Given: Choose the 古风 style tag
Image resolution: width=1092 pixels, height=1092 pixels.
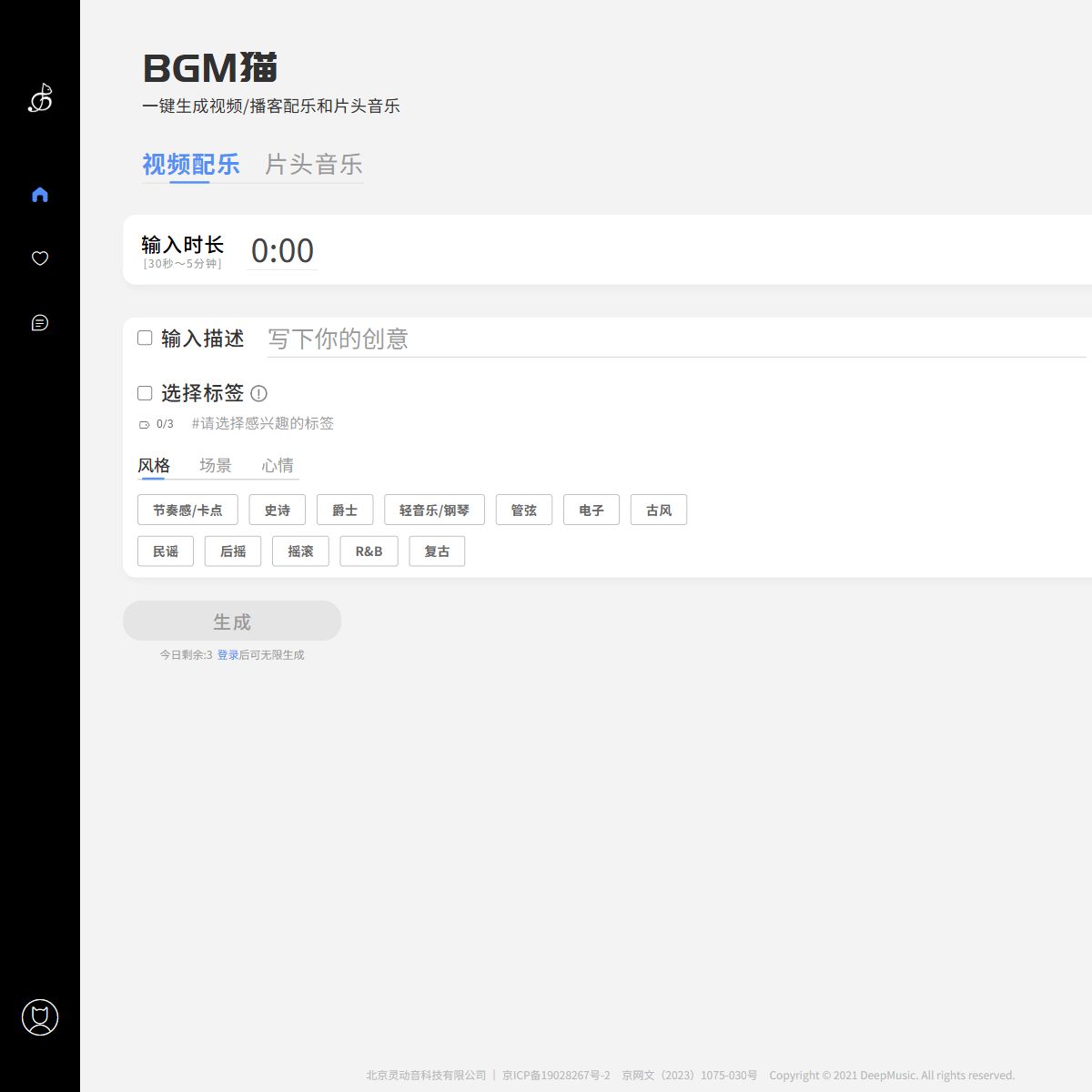Looking at the screenshot, I should coord(659,511).
